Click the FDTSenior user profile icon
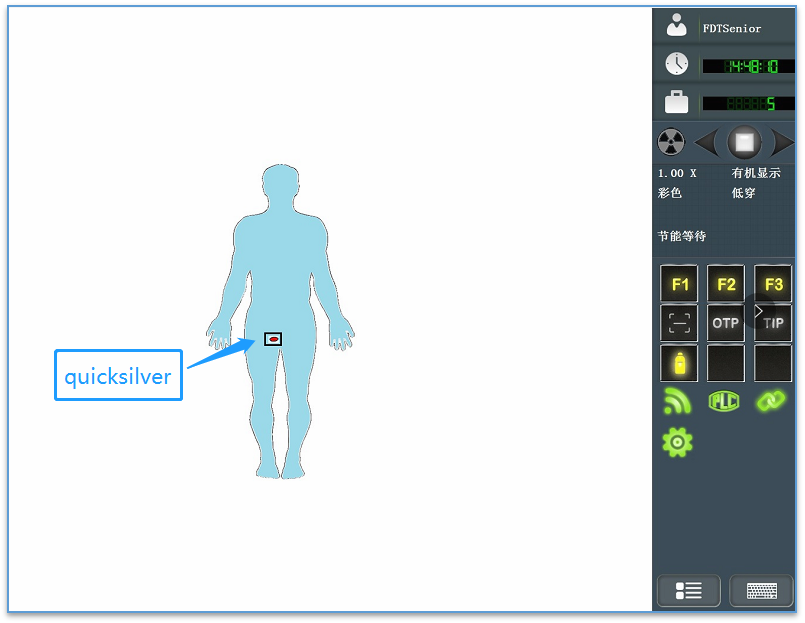The width and height of the screenshot is (805, 623). click(677, 26)
